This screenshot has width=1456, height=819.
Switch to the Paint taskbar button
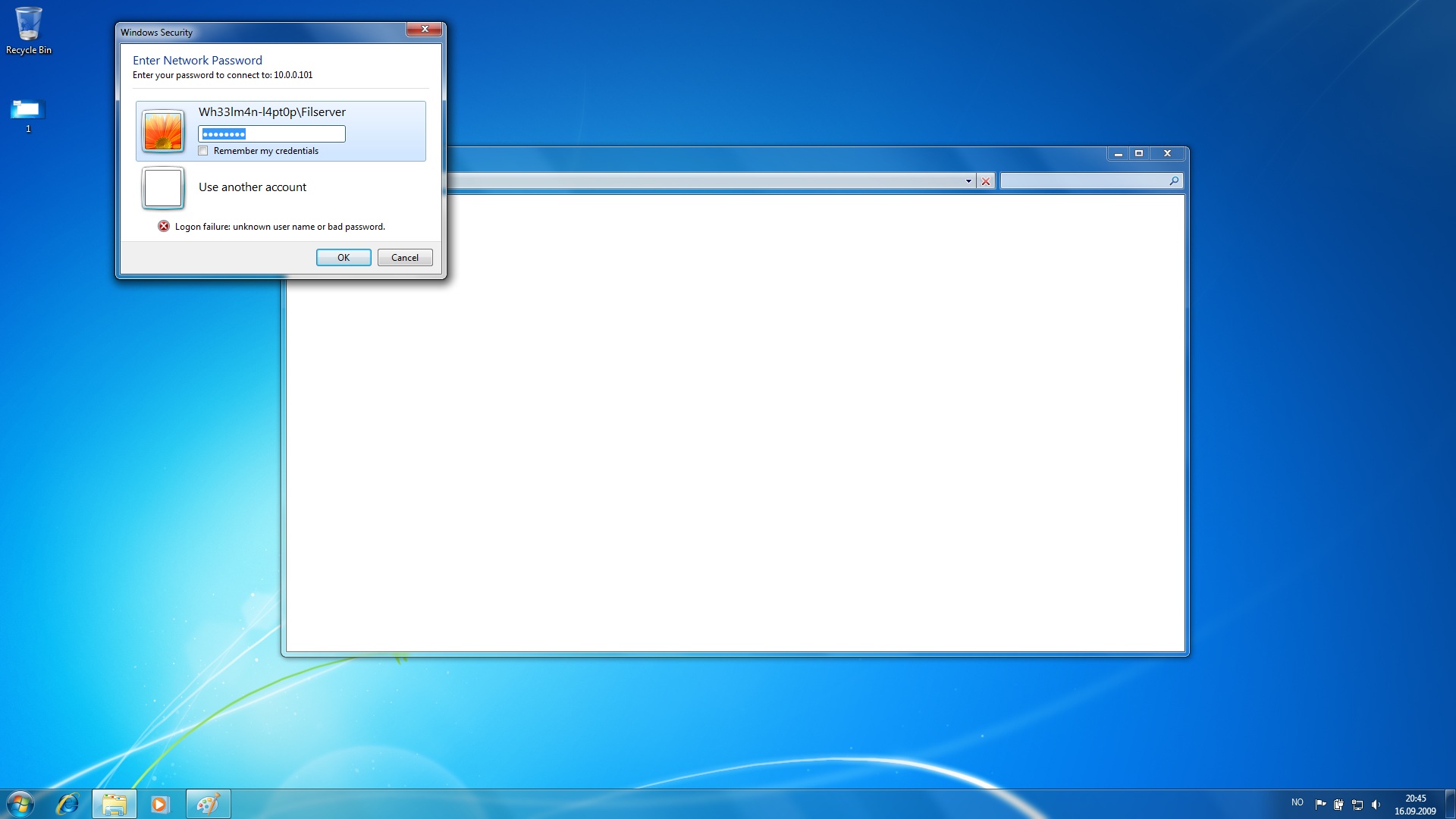pyautogui.click(x=208, y=804)
